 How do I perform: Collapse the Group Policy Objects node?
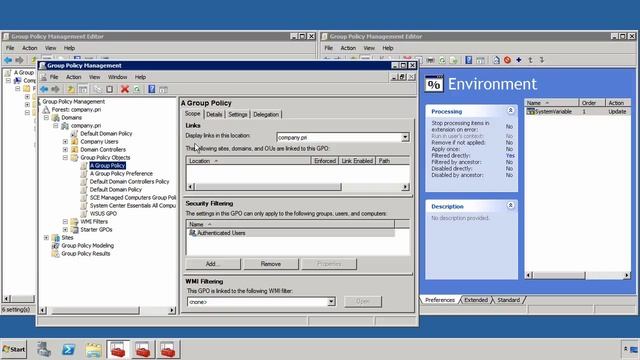(x=65, y=158)
